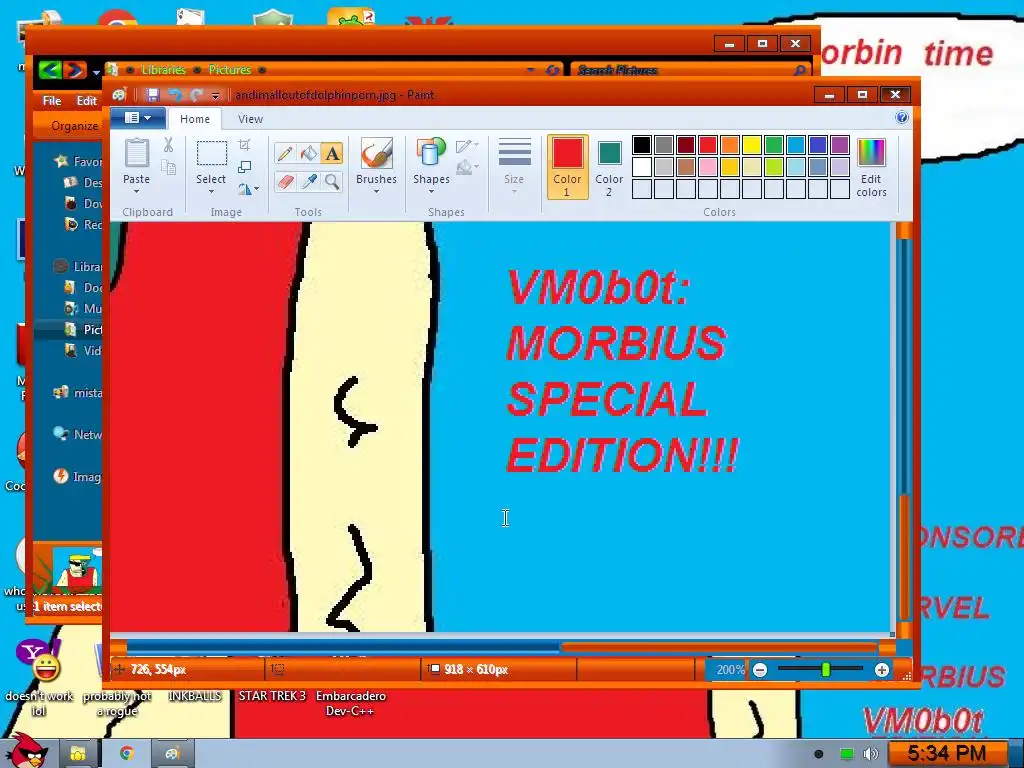Click Organize in the Explorer toolbar
Viewport: 1024px width, 768px height.
74,125
